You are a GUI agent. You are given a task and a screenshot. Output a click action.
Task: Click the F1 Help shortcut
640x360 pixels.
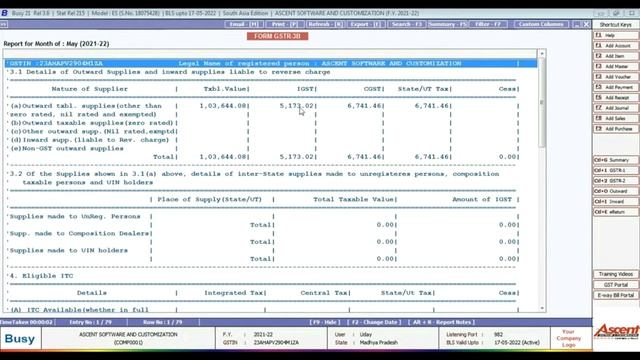tap(616, 36)
